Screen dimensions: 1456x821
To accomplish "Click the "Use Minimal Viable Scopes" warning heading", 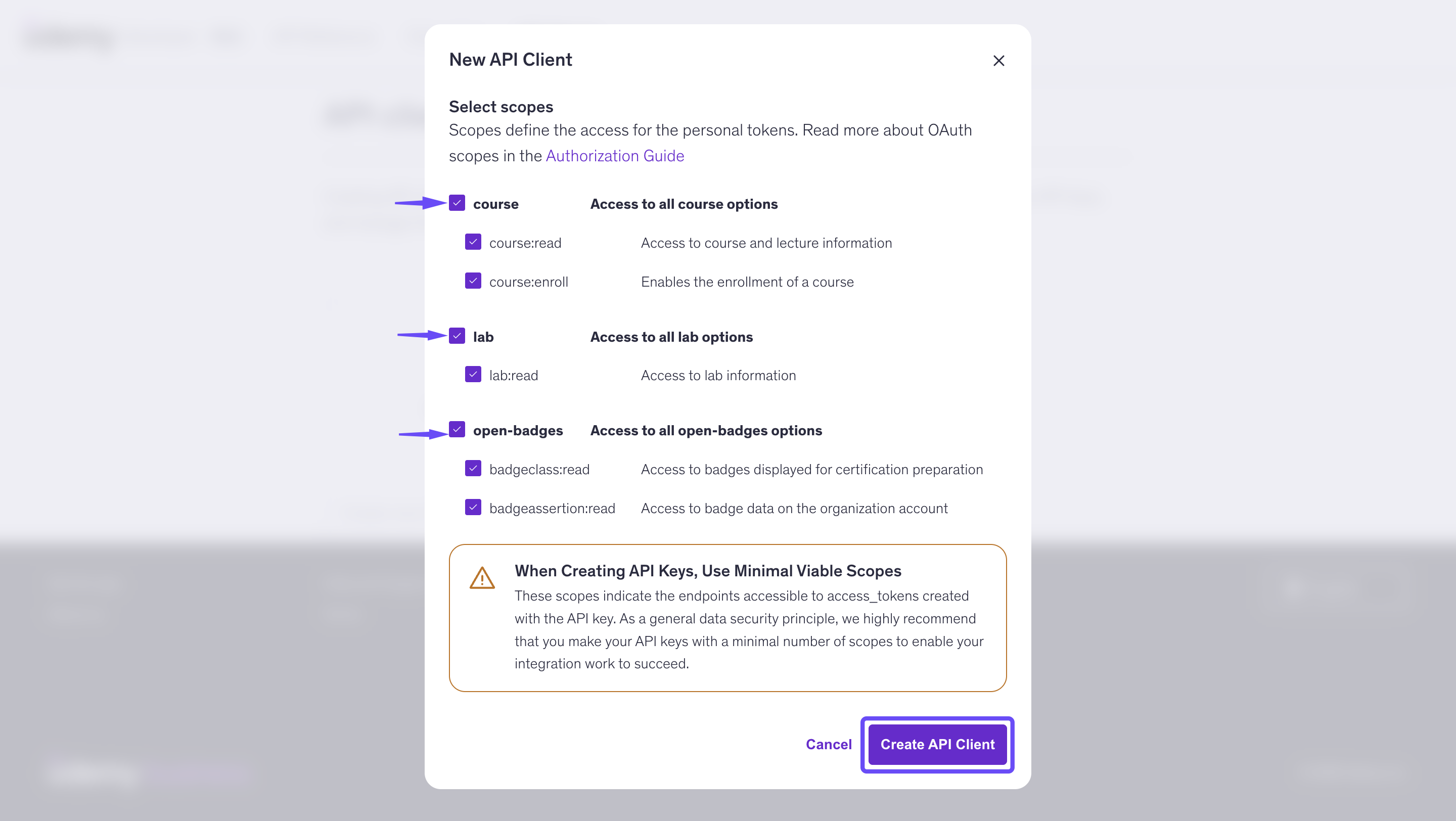I will click(x=708, y=571).
